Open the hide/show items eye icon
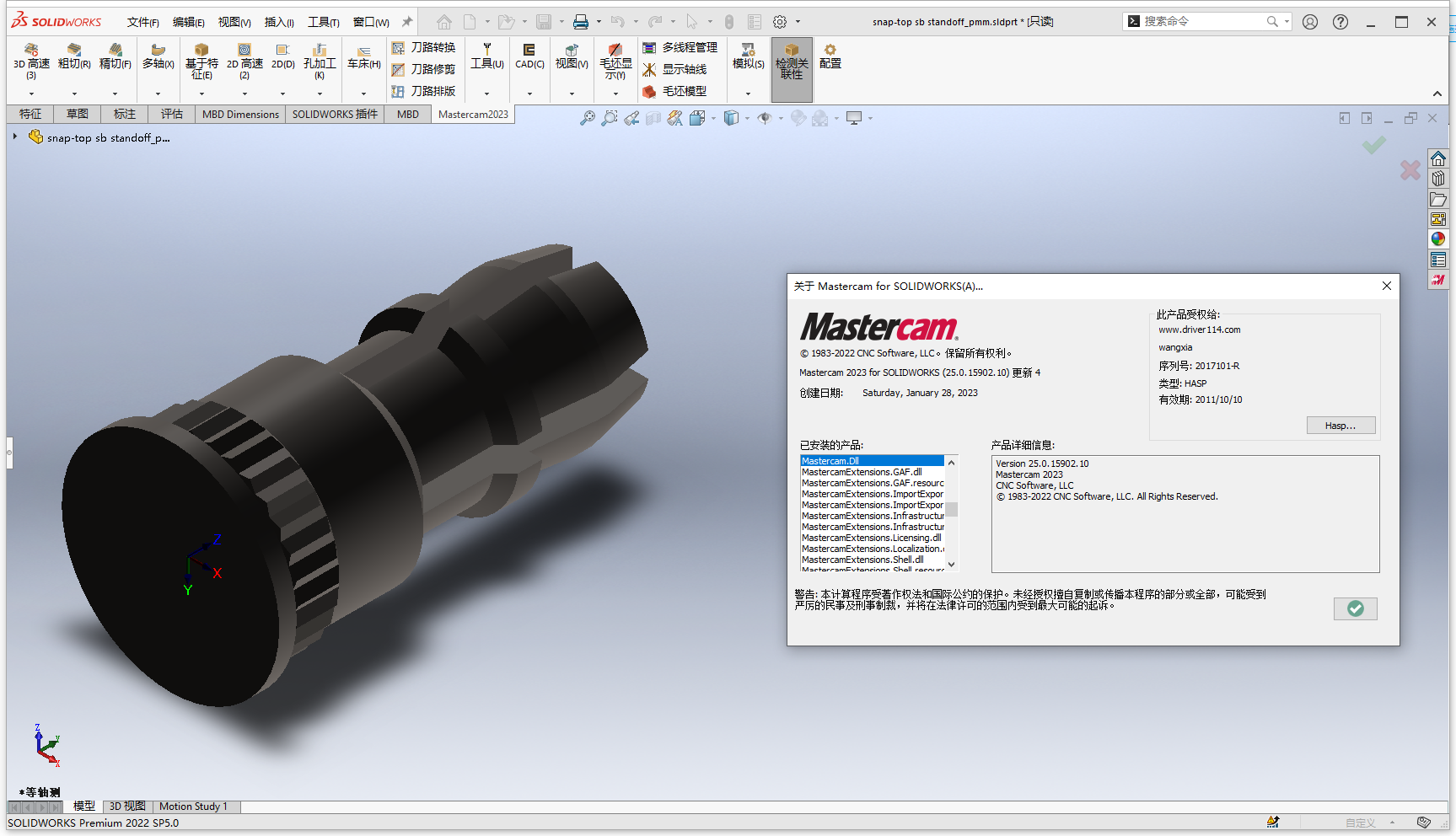 (x=765, y=119)
